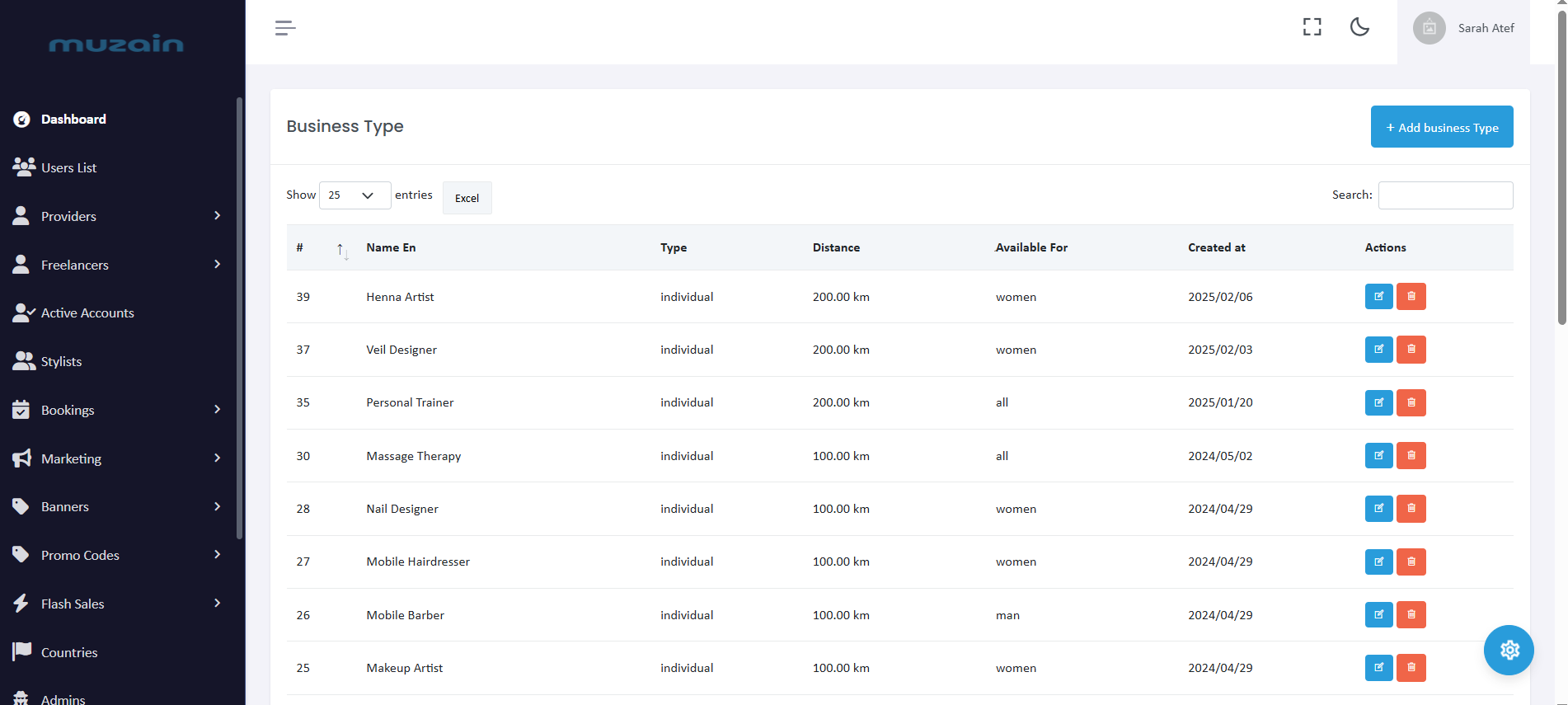Delete the Veil Designer row
1568x705 pixels.
click(x=1411, y=350)
